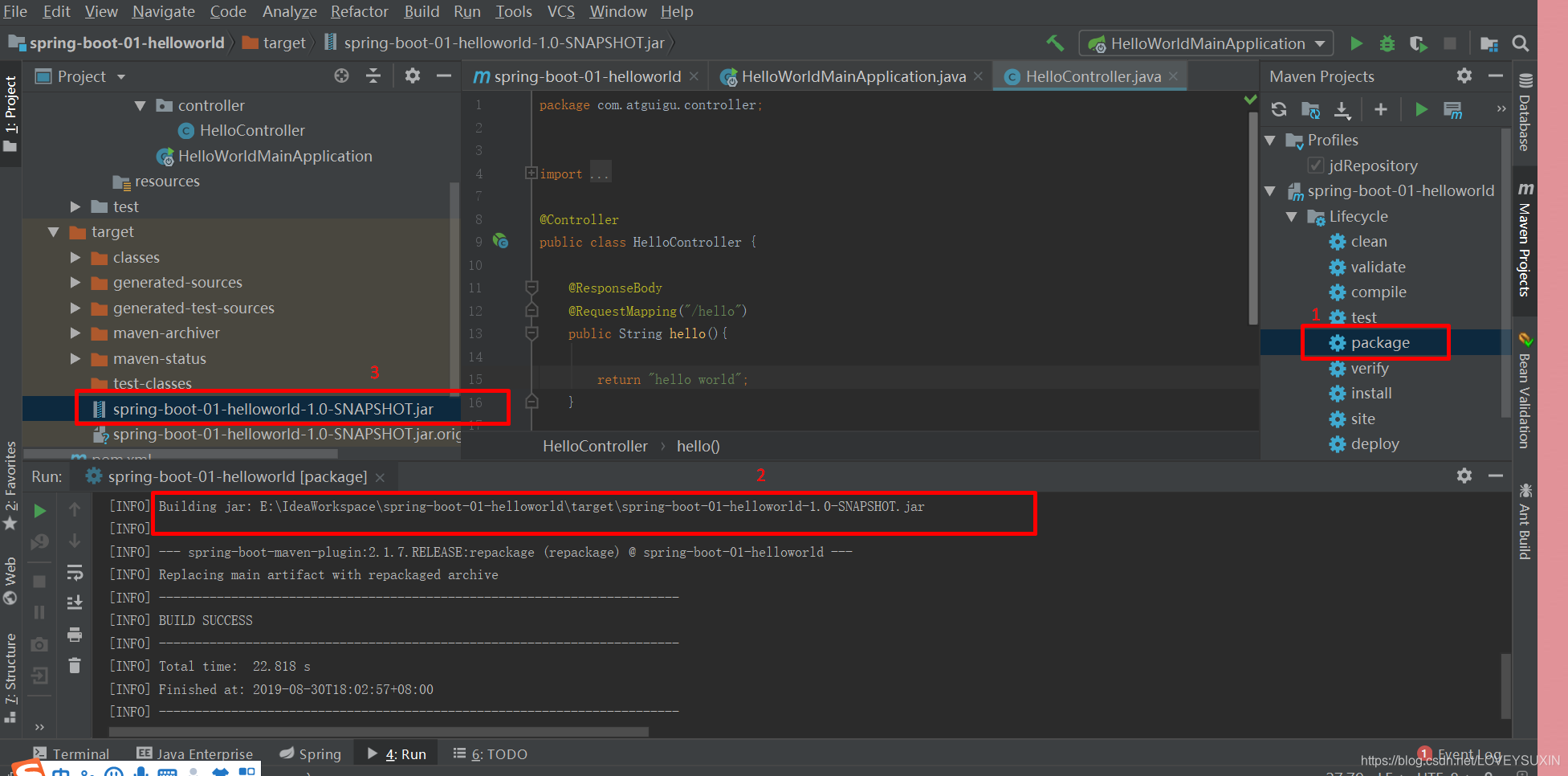This screenshot has width=1568, height=776.
Task: Close the HelloController.java tab
Action: (1173, 76)
